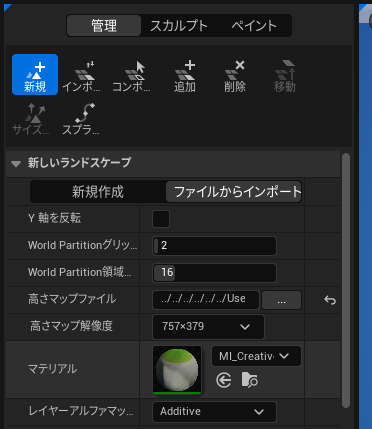Switch to the 管理 mode tab

point(104,26)
